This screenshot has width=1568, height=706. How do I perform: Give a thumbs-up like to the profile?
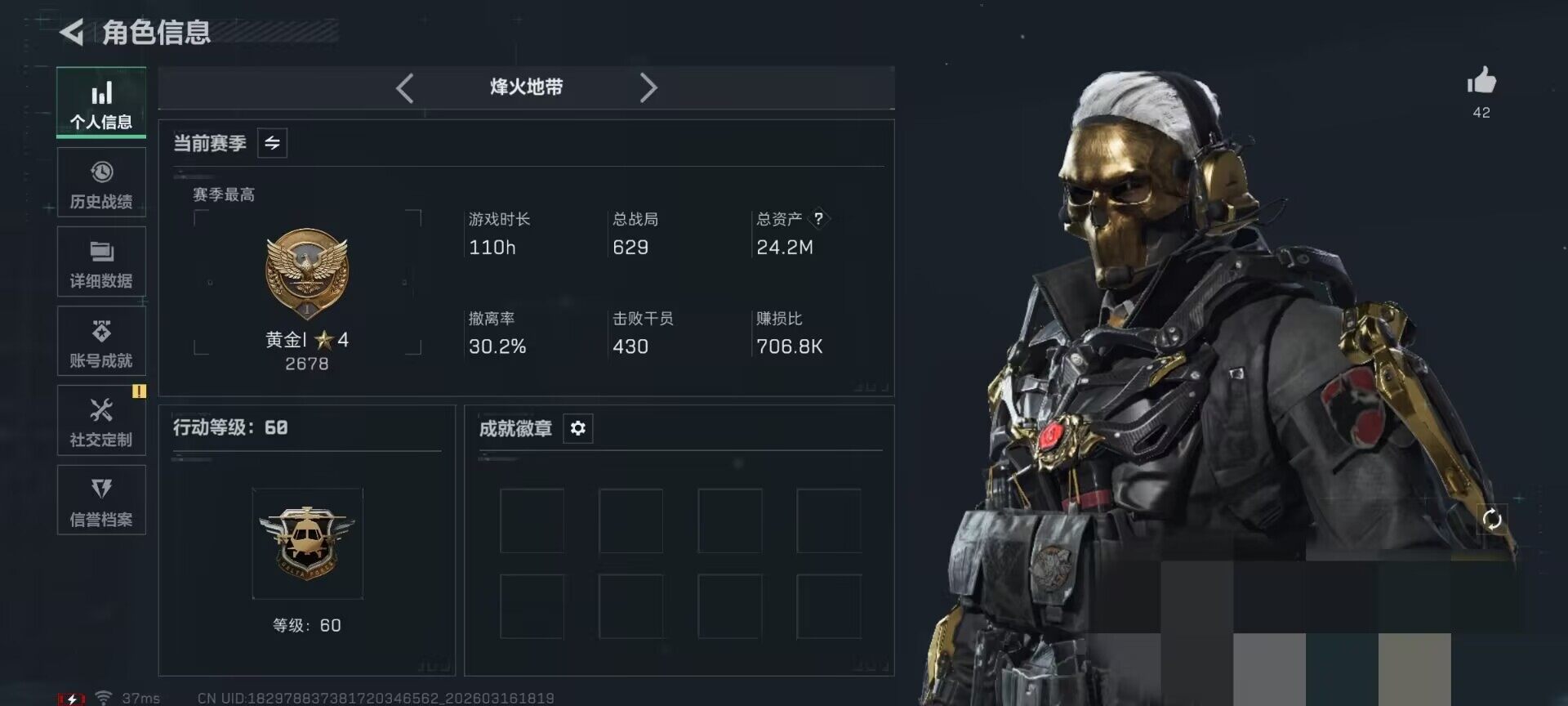click(x=1481, y=81)
